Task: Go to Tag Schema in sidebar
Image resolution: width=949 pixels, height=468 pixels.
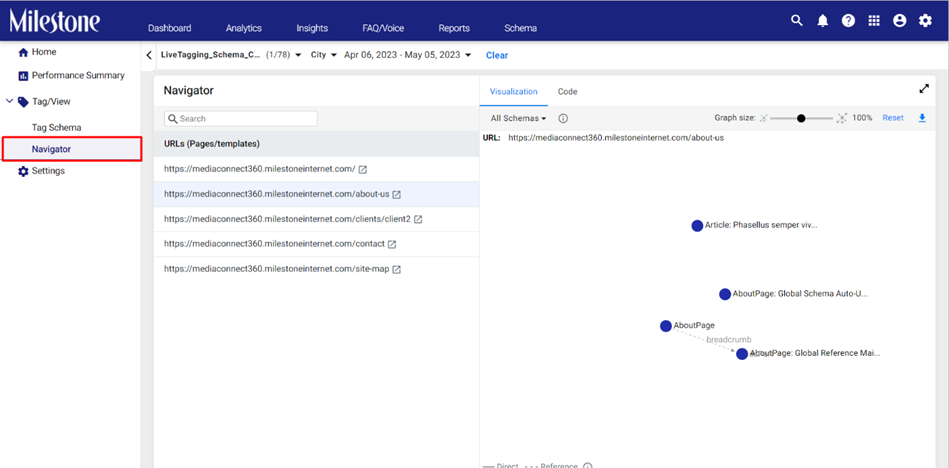Action: (56, 128)
